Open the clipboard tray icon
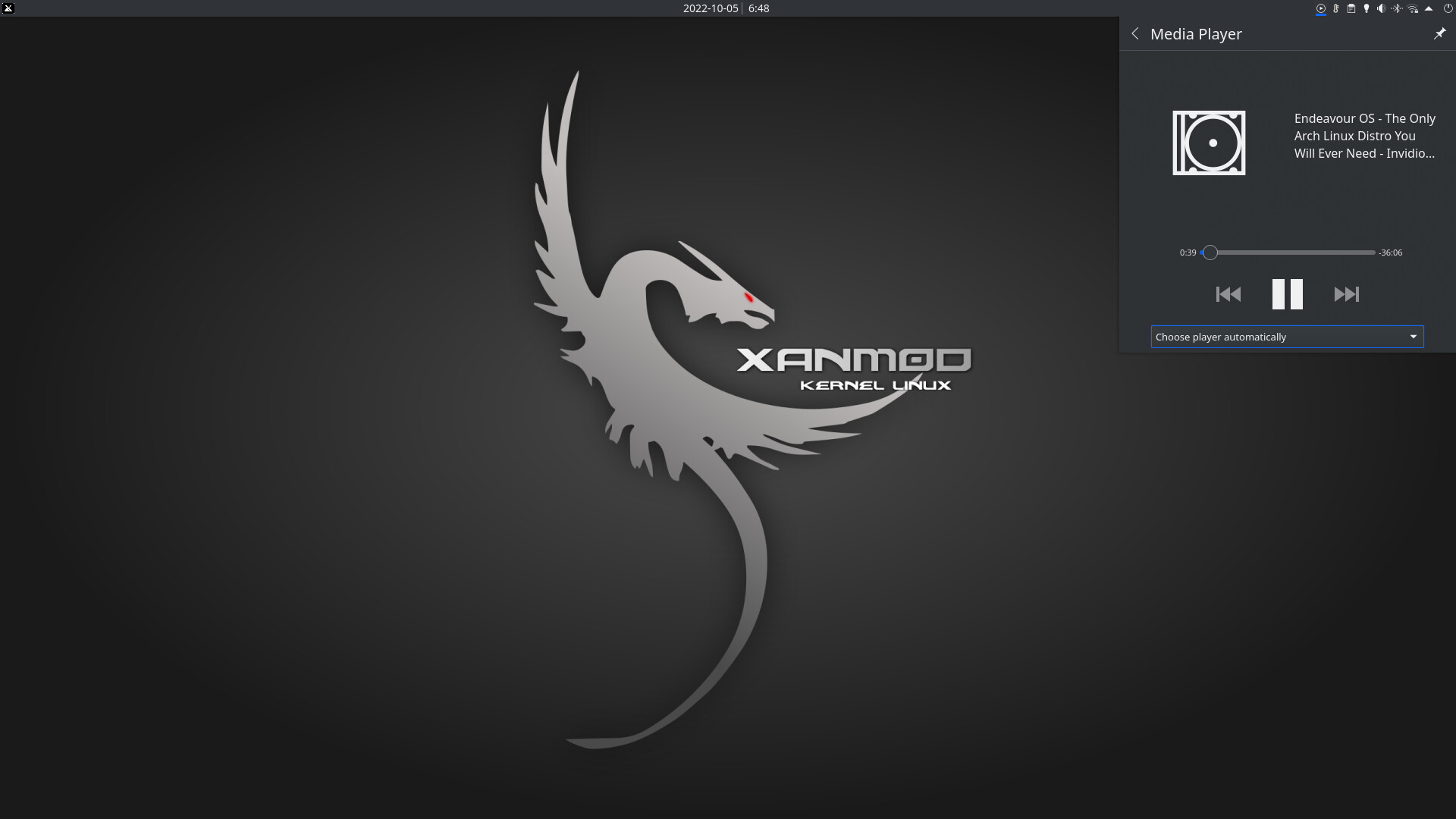The width and height of the screenshot is (1456, 819). 1351,8
